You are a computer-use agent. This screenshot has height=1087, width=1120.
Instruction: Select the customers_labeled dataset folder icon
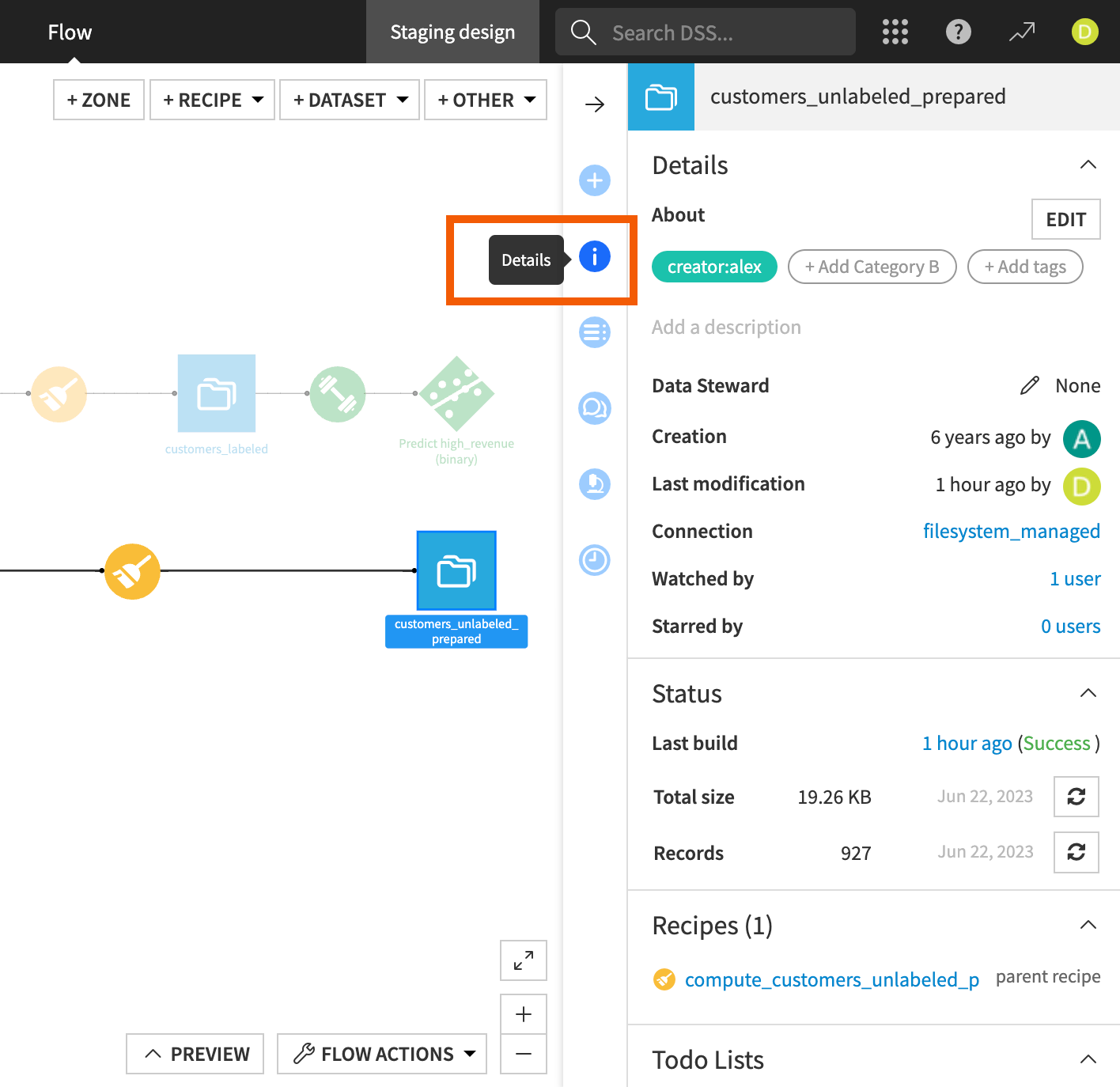coord(217,393)
